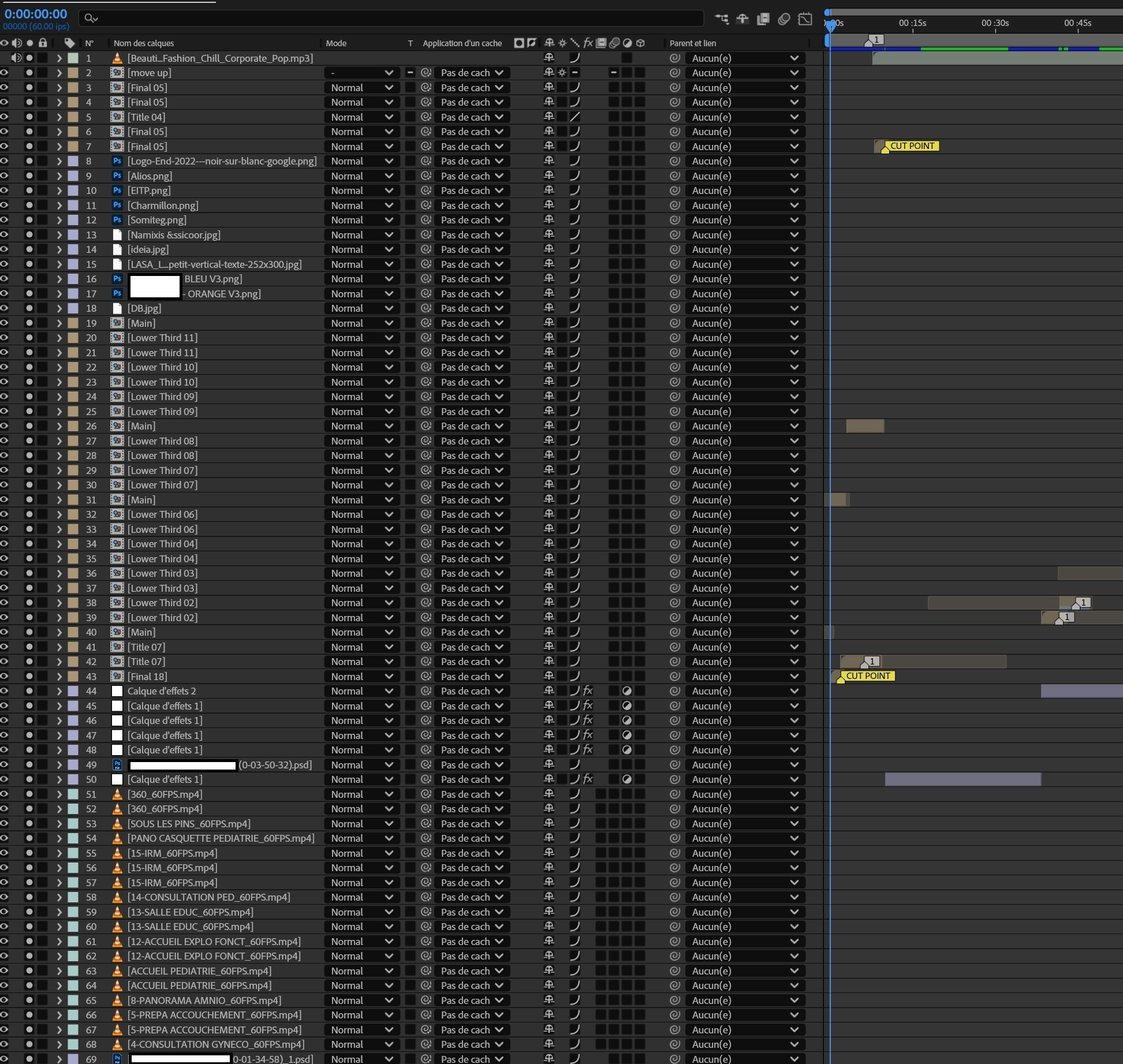Mute audio of Beauti Fashion mp3 layer

click(17, 58)
